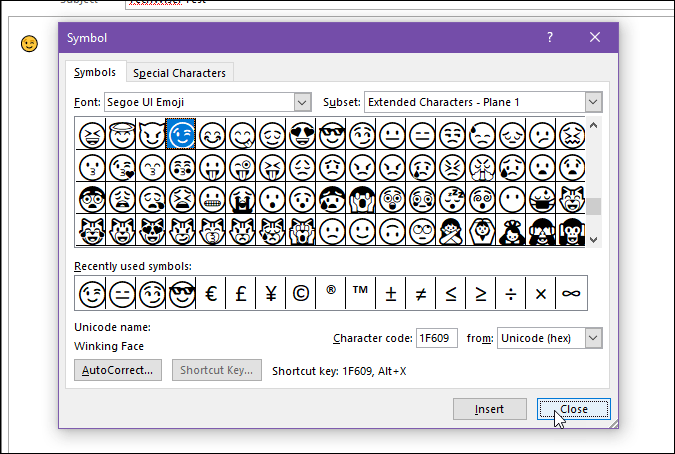Pick the smiling face with halo emoji
Image resolution: width=675 pixels, height=454 pixels.
(121, 134)
